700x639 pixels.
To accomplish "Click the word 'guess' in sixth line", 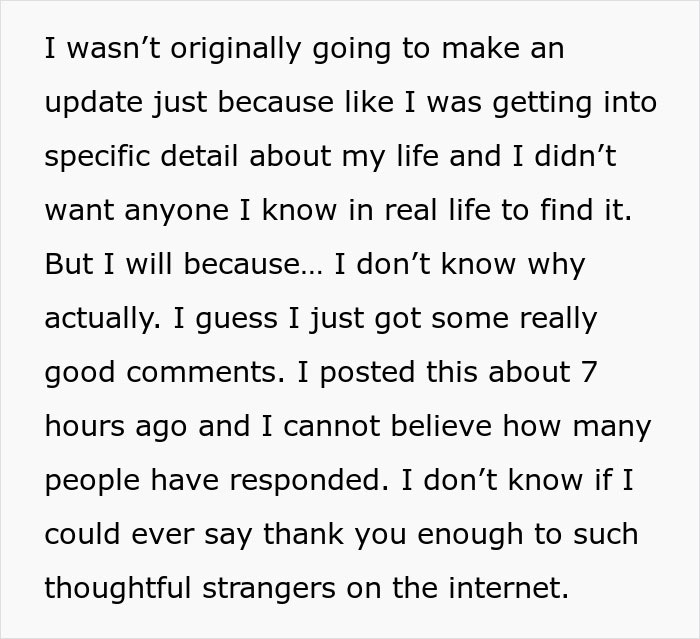I will pyautogui.click(x=236, y=319).
